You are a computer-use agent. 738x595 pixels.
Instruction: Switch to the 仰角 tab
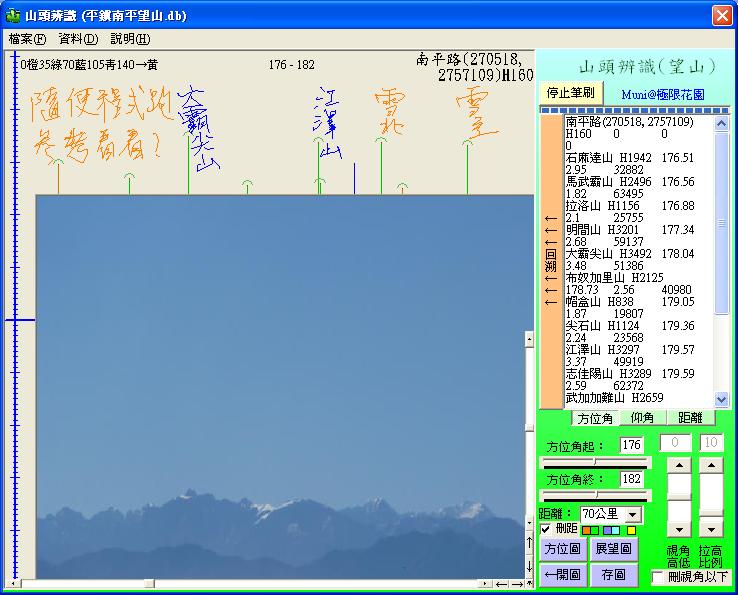(x=642, y=418)
